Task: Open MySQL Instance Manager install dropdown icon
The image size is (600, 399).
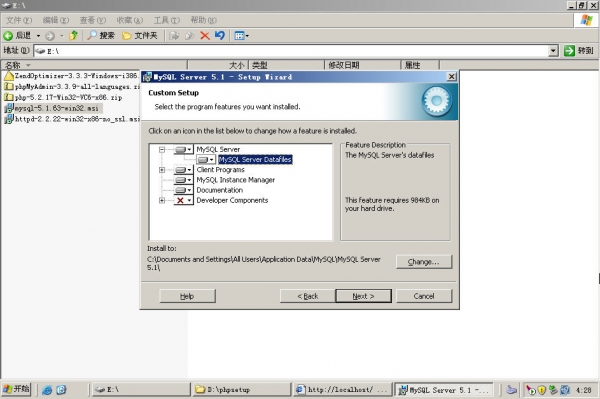Action: (184, 180)
